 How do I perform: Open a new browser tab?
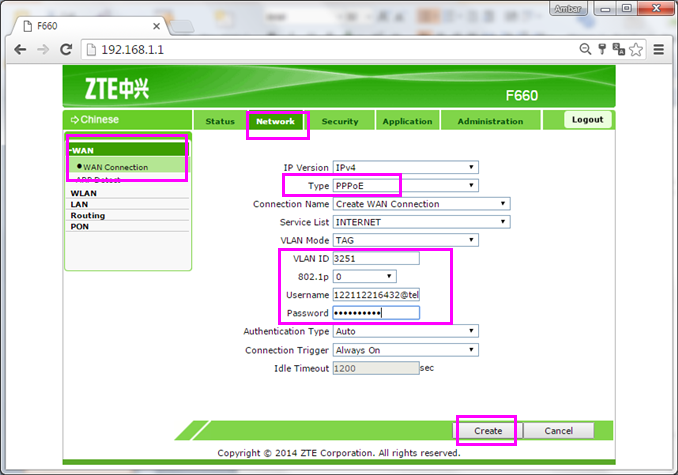click(x=181, y=27)
